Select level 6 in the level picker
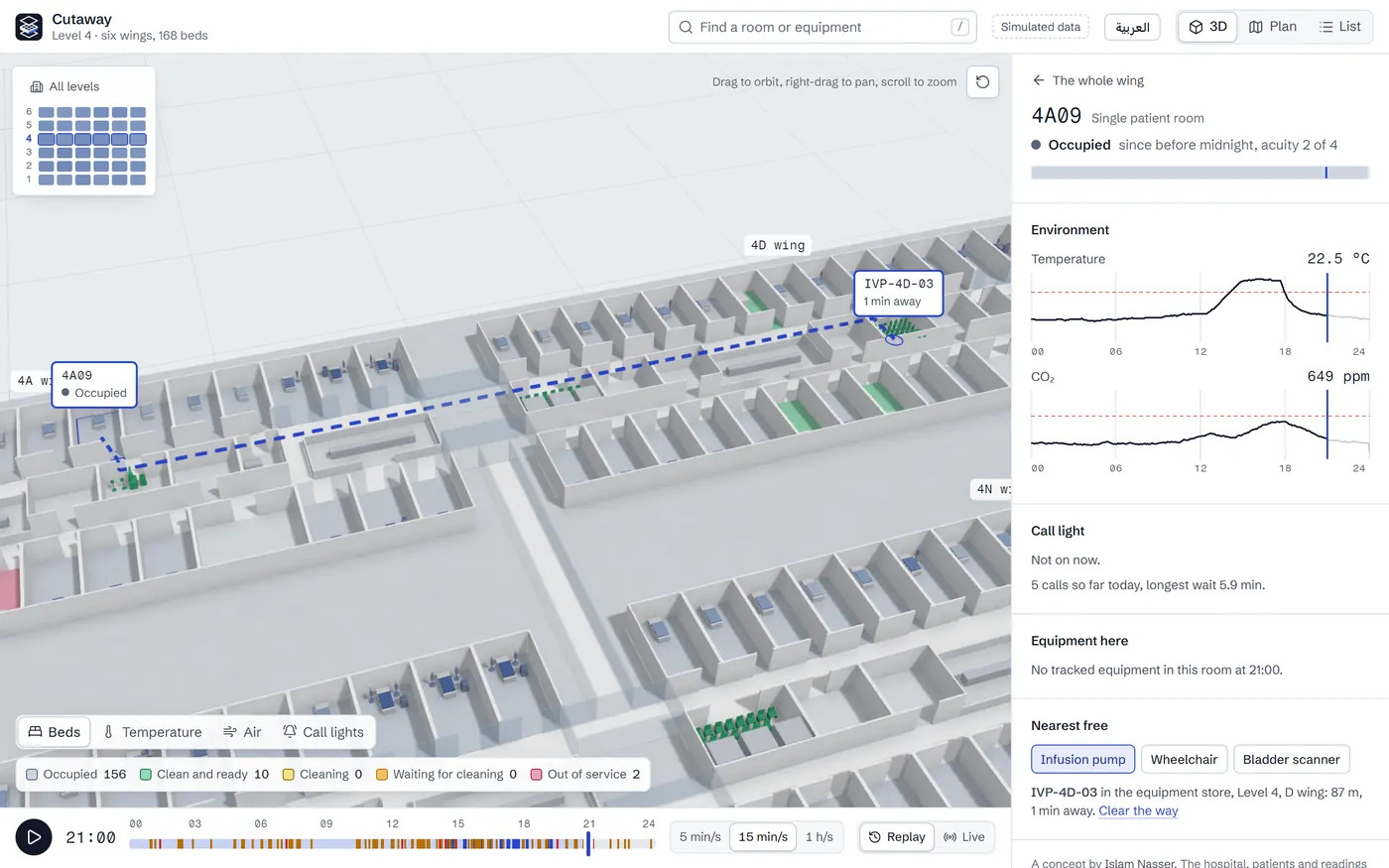 coord(92,112)
